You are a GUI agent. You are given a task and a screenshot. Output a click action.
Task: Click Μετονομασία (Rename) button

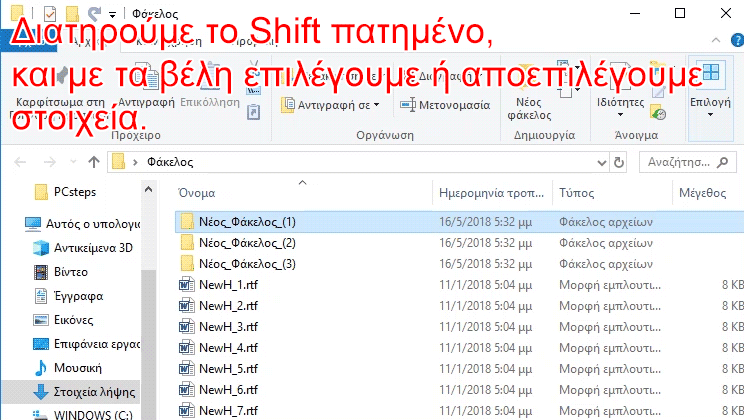coord(445,105)
